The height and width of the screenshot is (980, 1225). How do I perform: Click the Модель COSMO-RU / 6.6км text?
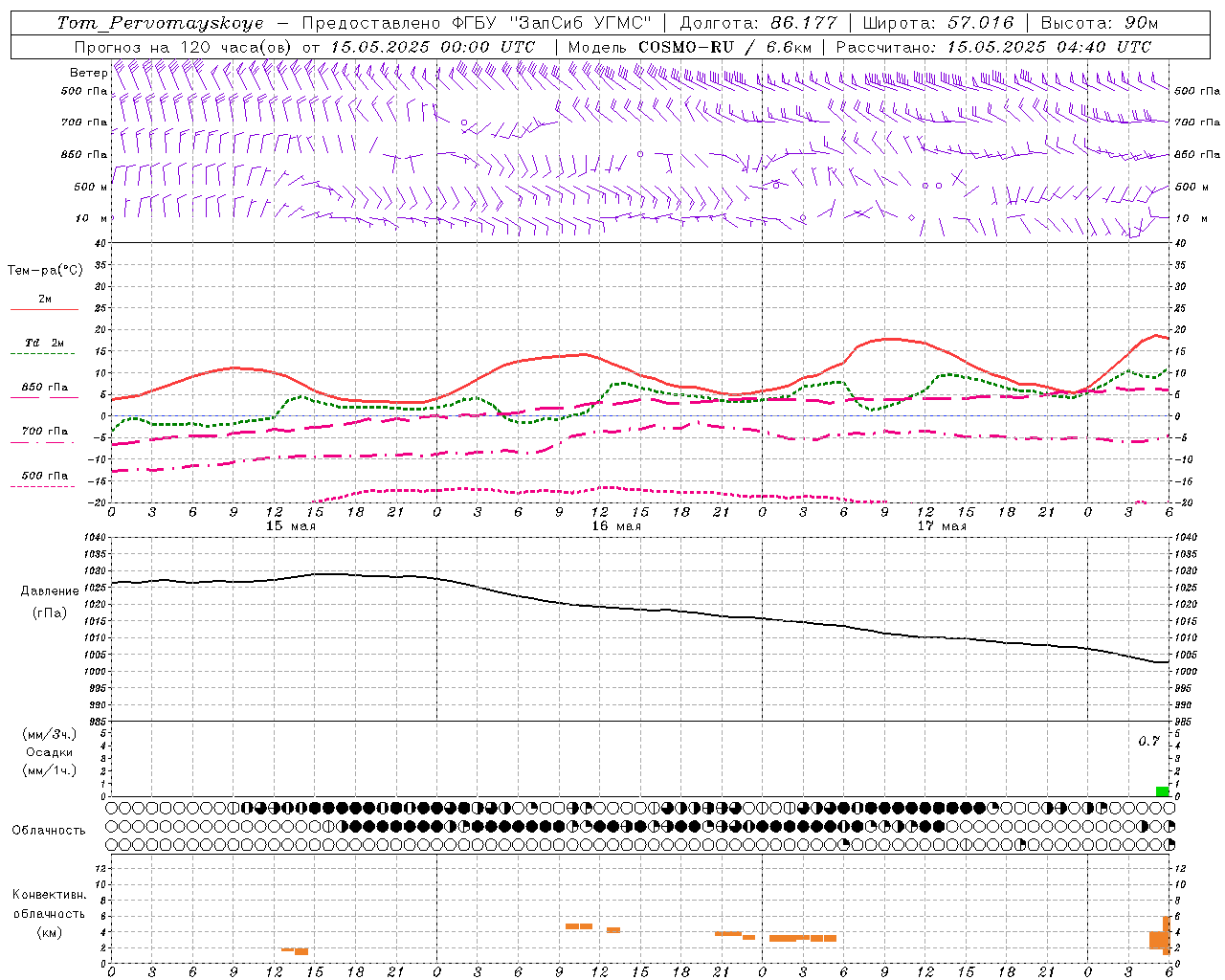click(x=689, y=47)
